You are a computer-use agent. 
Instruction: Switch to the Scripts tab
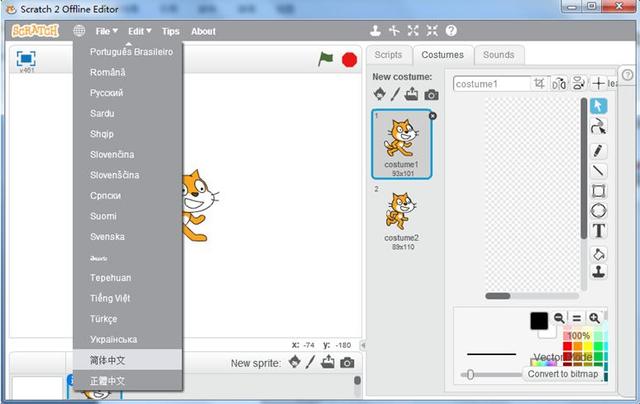388,55
